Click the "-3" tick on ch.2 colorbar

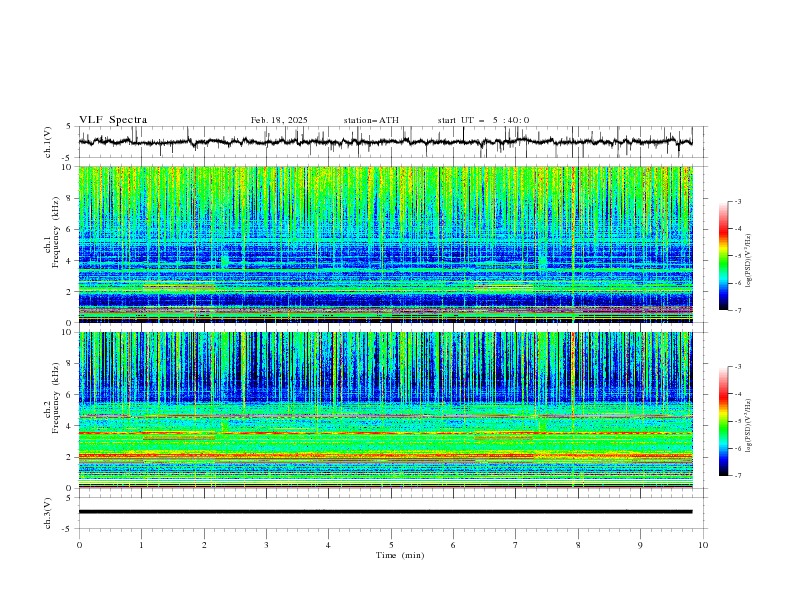pyautogui.click(x=738, y=367)
